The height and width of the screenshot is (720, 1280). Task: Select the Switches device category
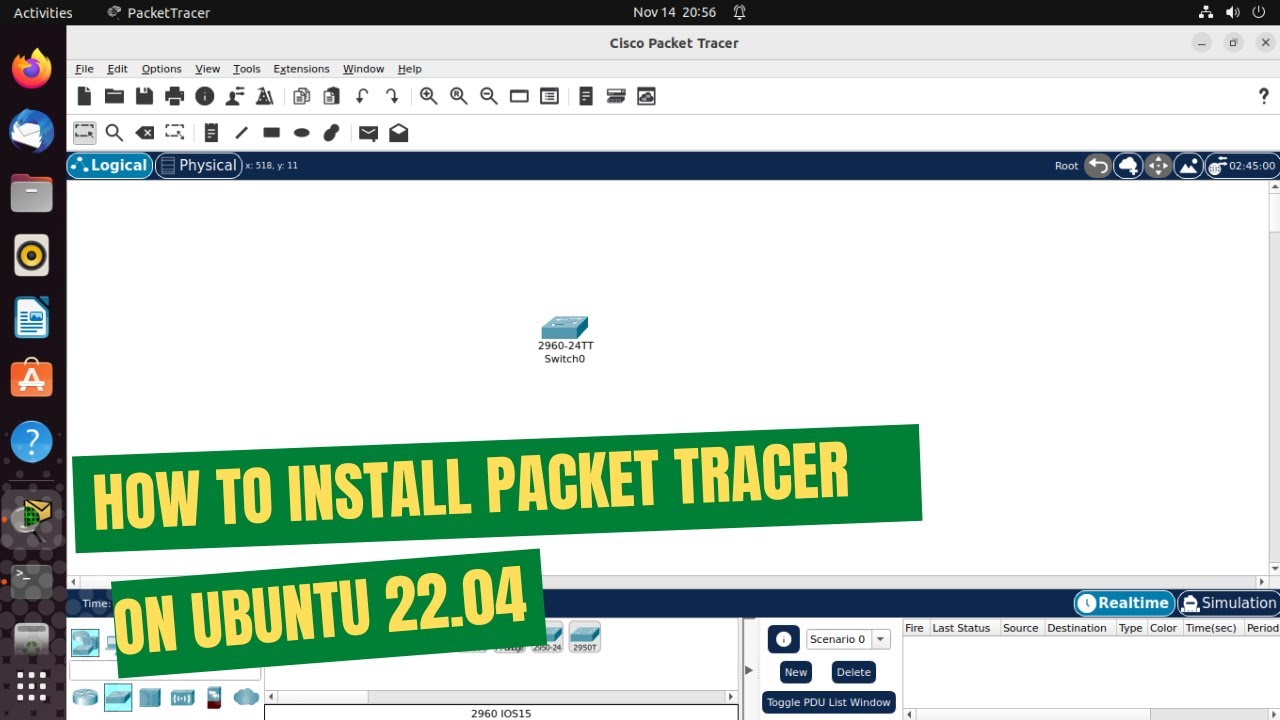(x=118, y=697)
